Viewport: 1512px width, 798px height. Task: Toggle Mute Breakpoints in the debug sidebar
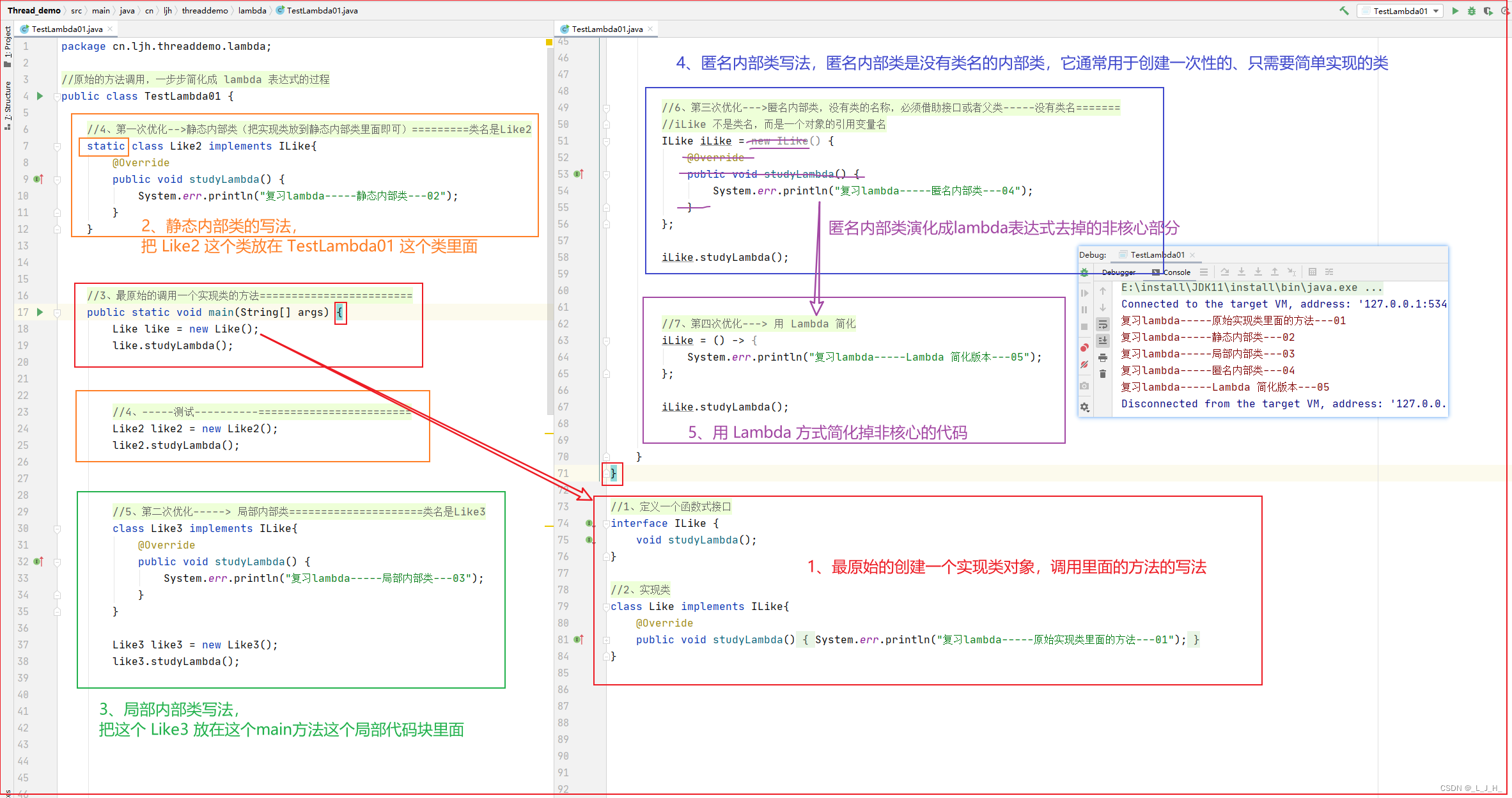(1084, 364)
